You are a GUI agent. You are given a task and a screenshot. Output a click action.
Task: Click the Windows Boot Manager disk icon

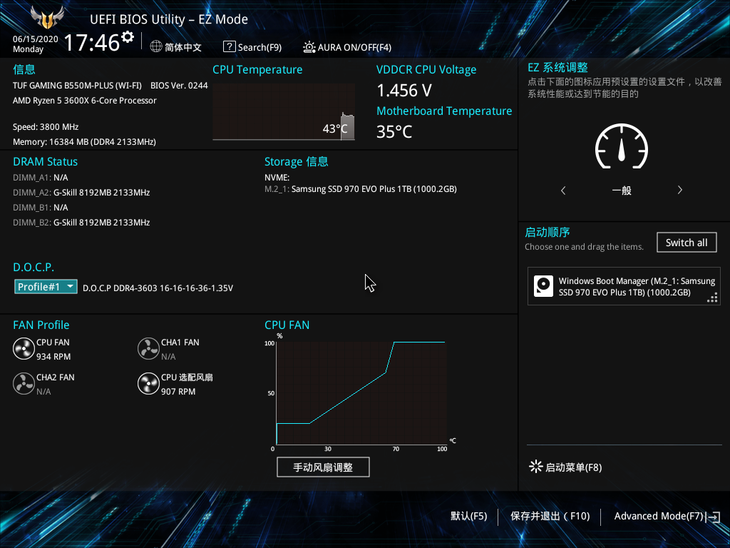coord(542,286)
